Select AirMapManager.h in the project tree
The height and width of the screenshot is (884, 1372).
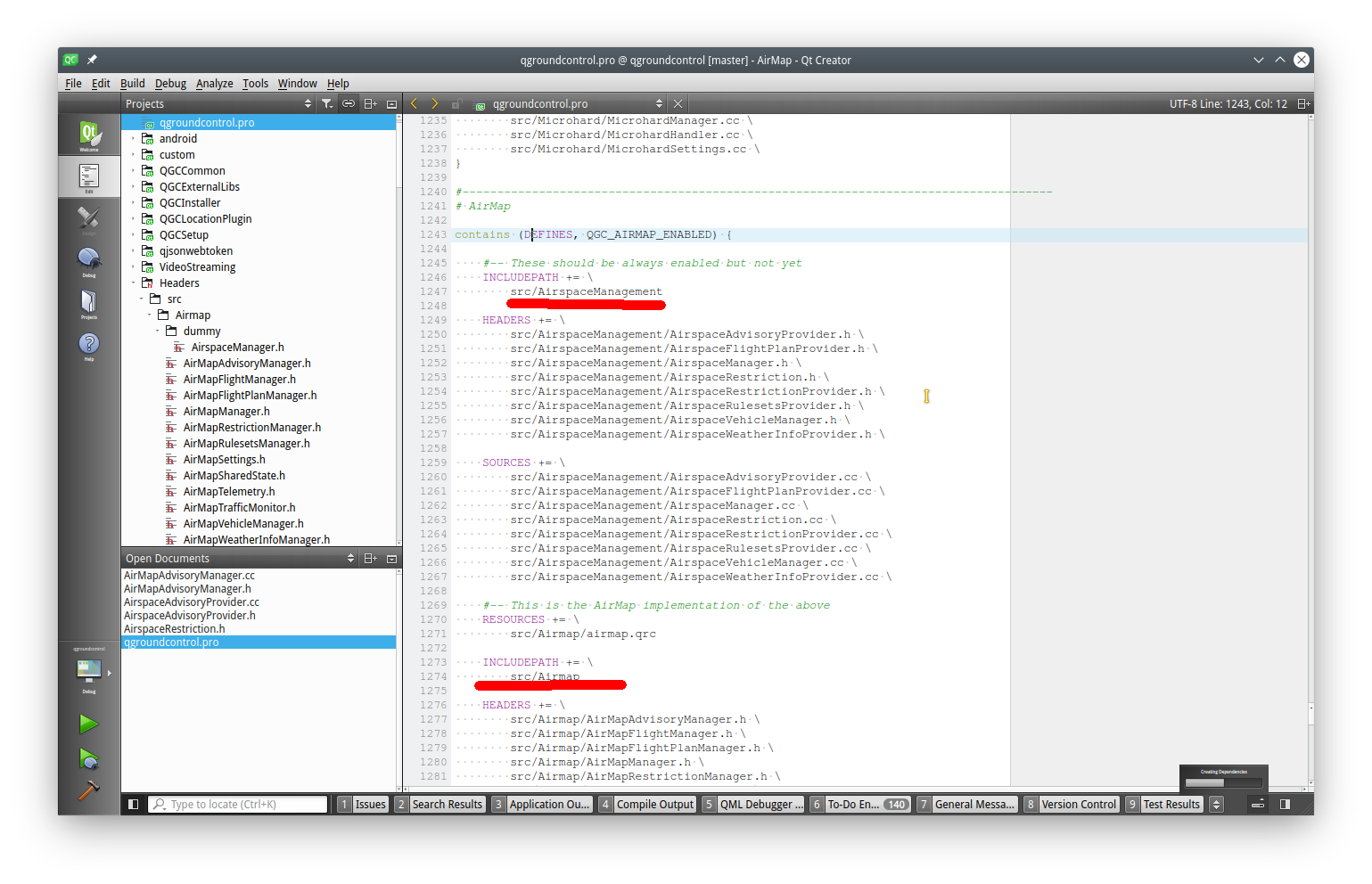(226, 412)
